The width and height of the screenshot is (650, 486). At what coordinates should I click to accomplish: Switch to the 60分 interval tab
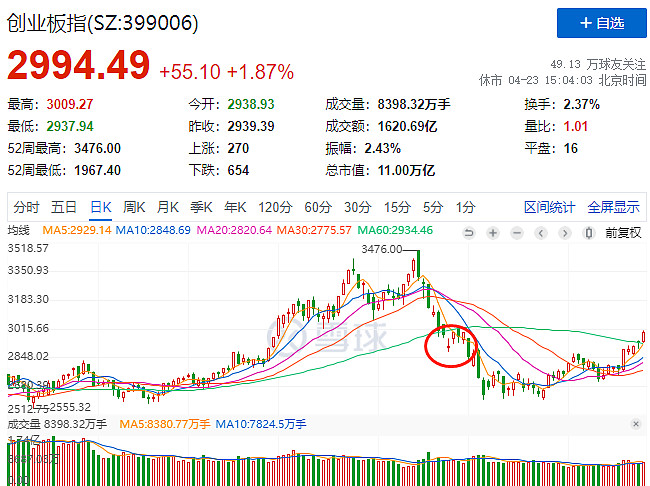point(318,207)
